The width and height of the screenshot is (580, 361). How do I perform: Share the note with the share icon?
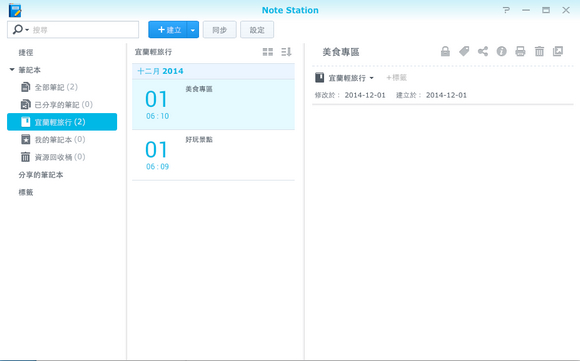483,51
